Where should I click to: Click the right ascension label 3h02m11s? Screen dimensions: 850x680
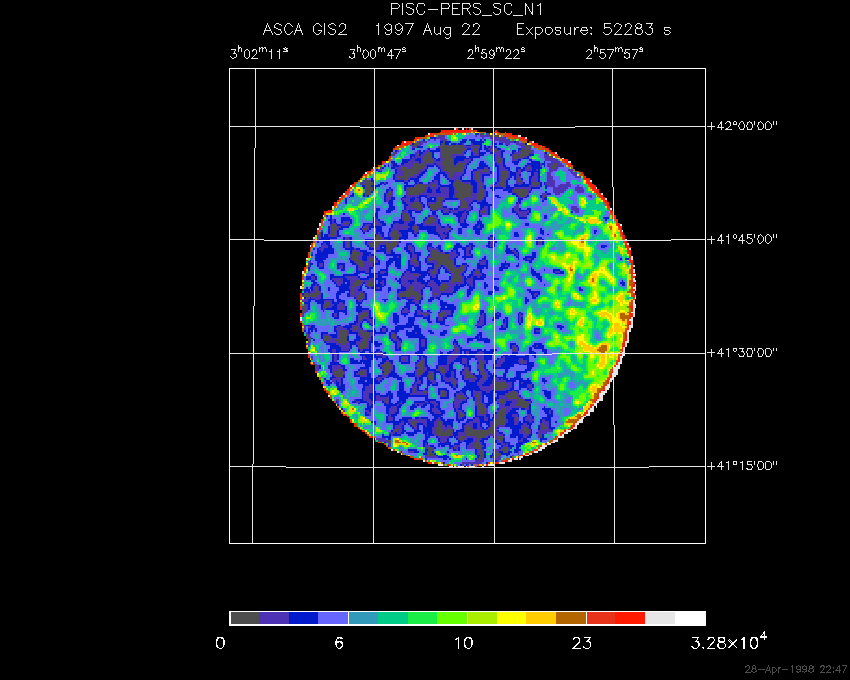click(x=259, y=53)
